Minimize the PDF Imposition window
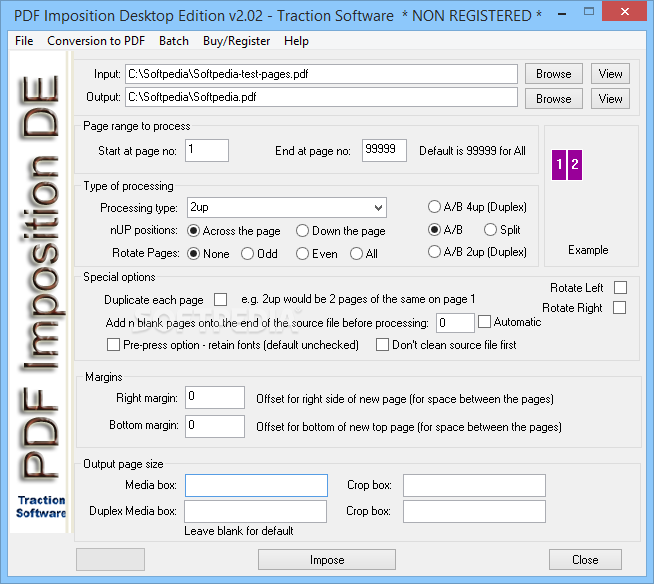This screenshot has width=654, height=584. [x=562, y=14]
